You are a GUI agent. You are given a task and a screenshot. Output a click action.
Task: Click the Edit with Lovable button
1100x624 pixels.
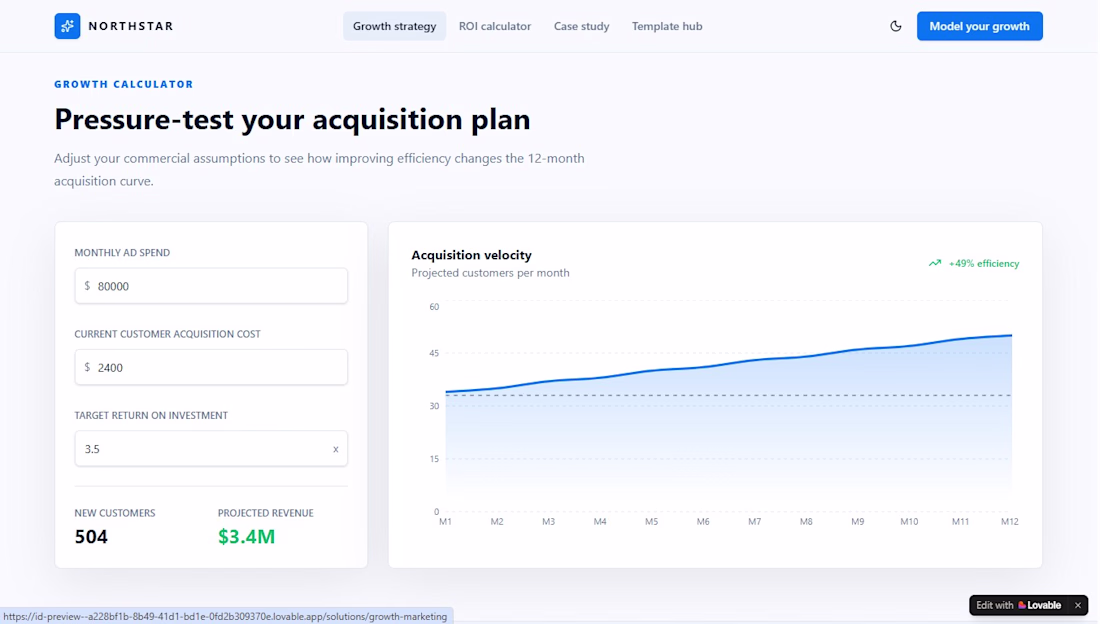click(x=1020, y=605)
